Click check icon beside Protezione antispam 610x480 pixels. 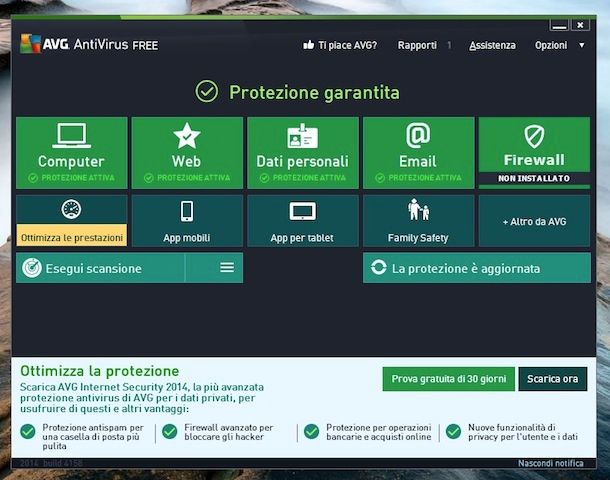tap(28, 432)
